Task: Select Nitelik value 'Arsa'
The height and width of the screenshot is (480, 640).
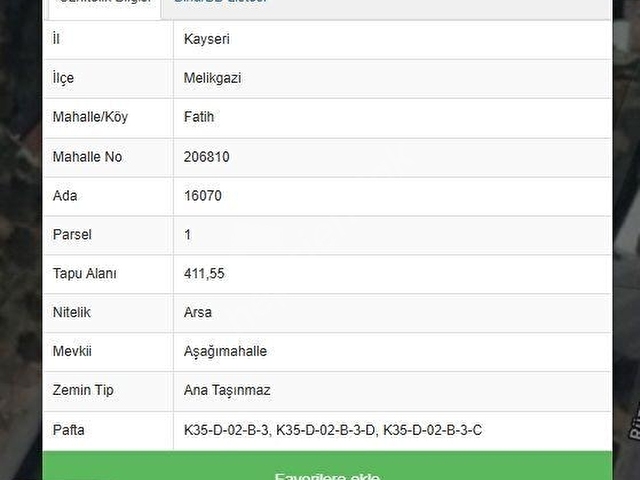Action: click(198, 313)
